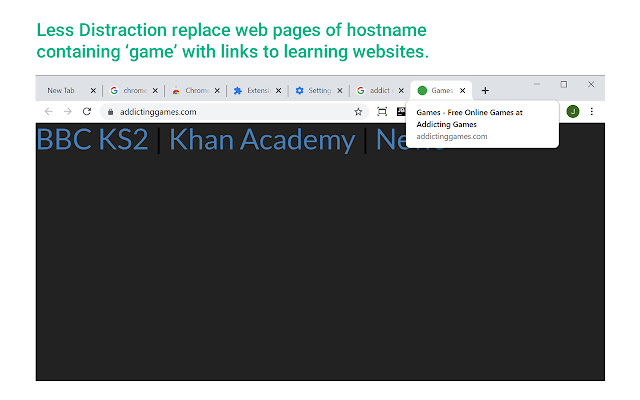Click the address bar showing addictinggames.com
The image size is (640, 400).
pos(233,111)
